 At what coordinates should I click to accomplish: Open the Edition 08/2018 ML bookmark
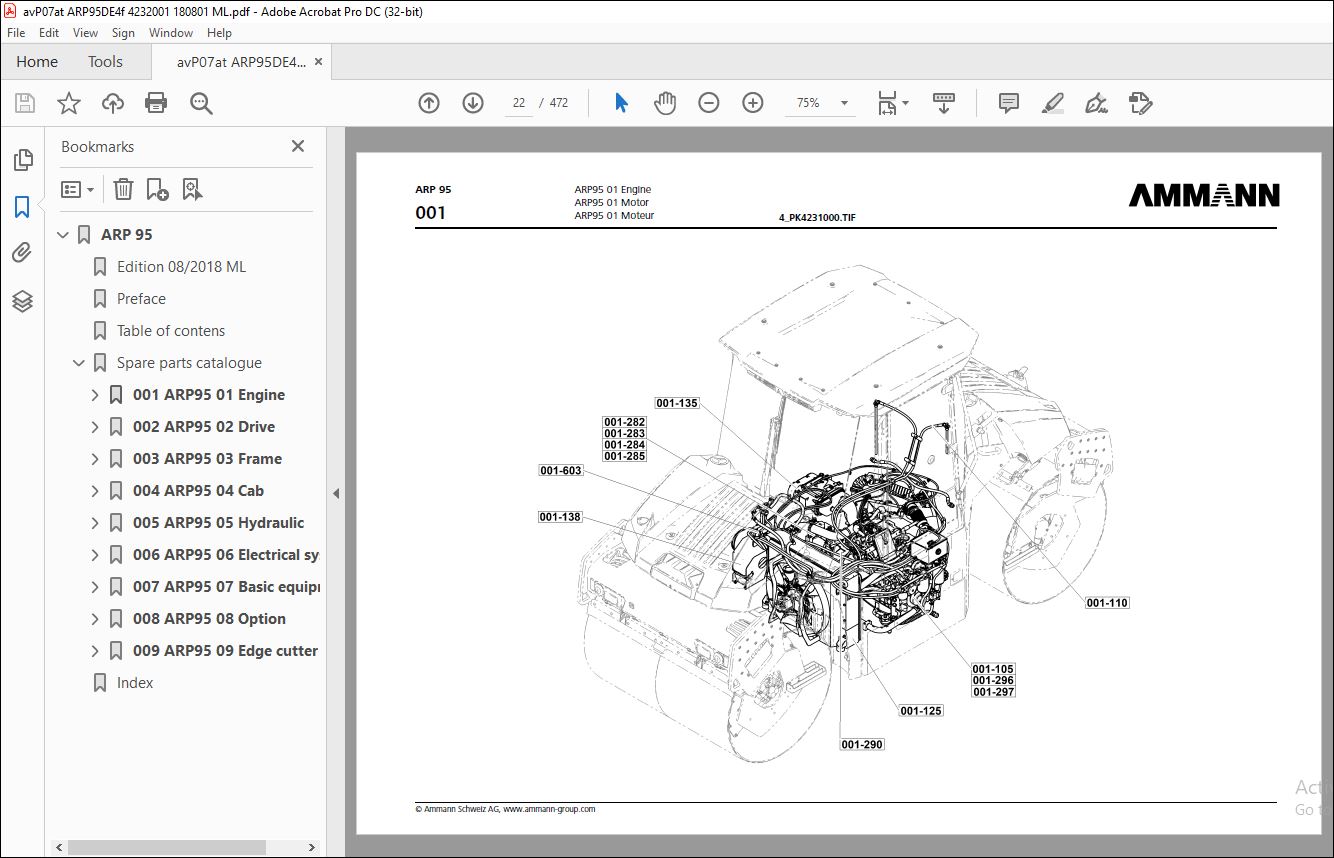(x=181, y=267)
